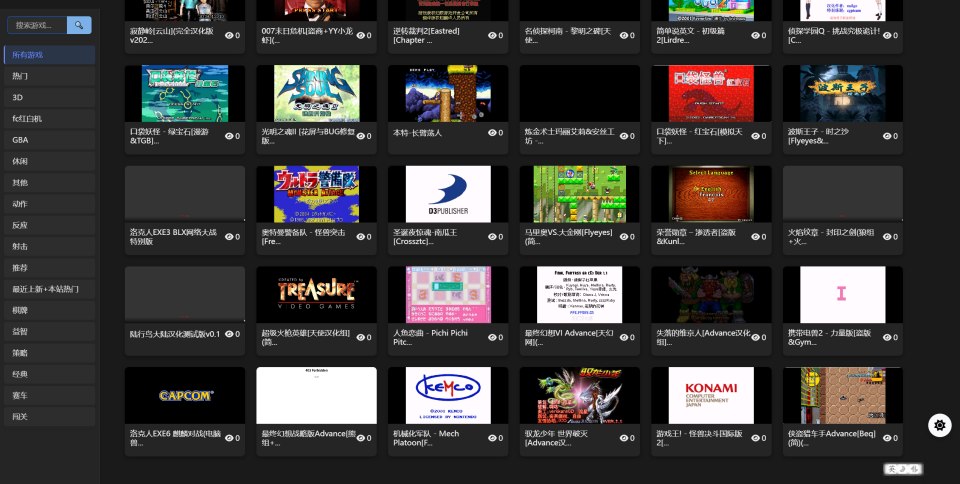This screenshot has width=960, height=484.
Task: Open the 最近上新+本站热门 category
Action: (49, 289)
